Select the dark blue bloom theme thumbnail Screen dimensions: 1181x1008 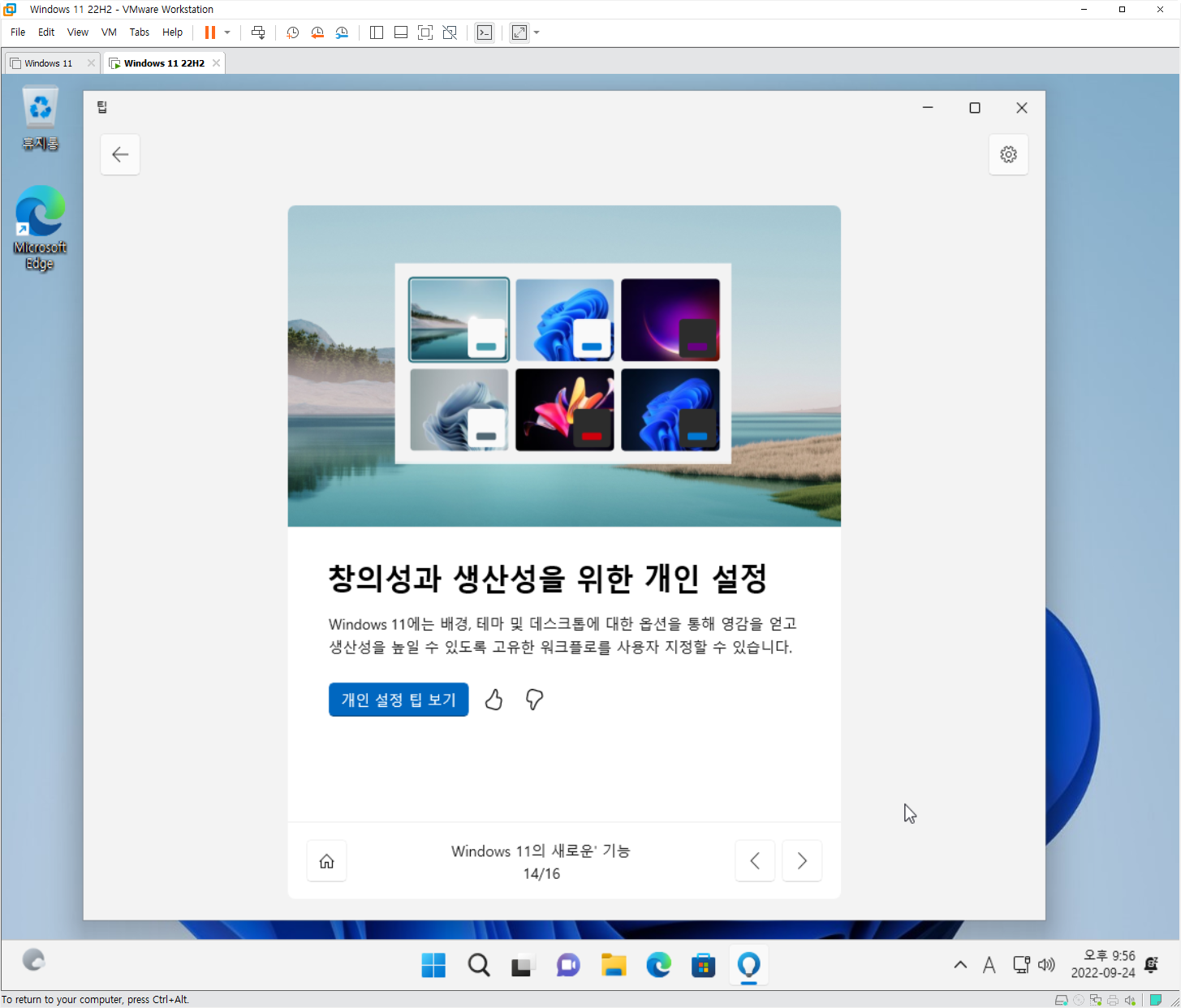[670, 410]
